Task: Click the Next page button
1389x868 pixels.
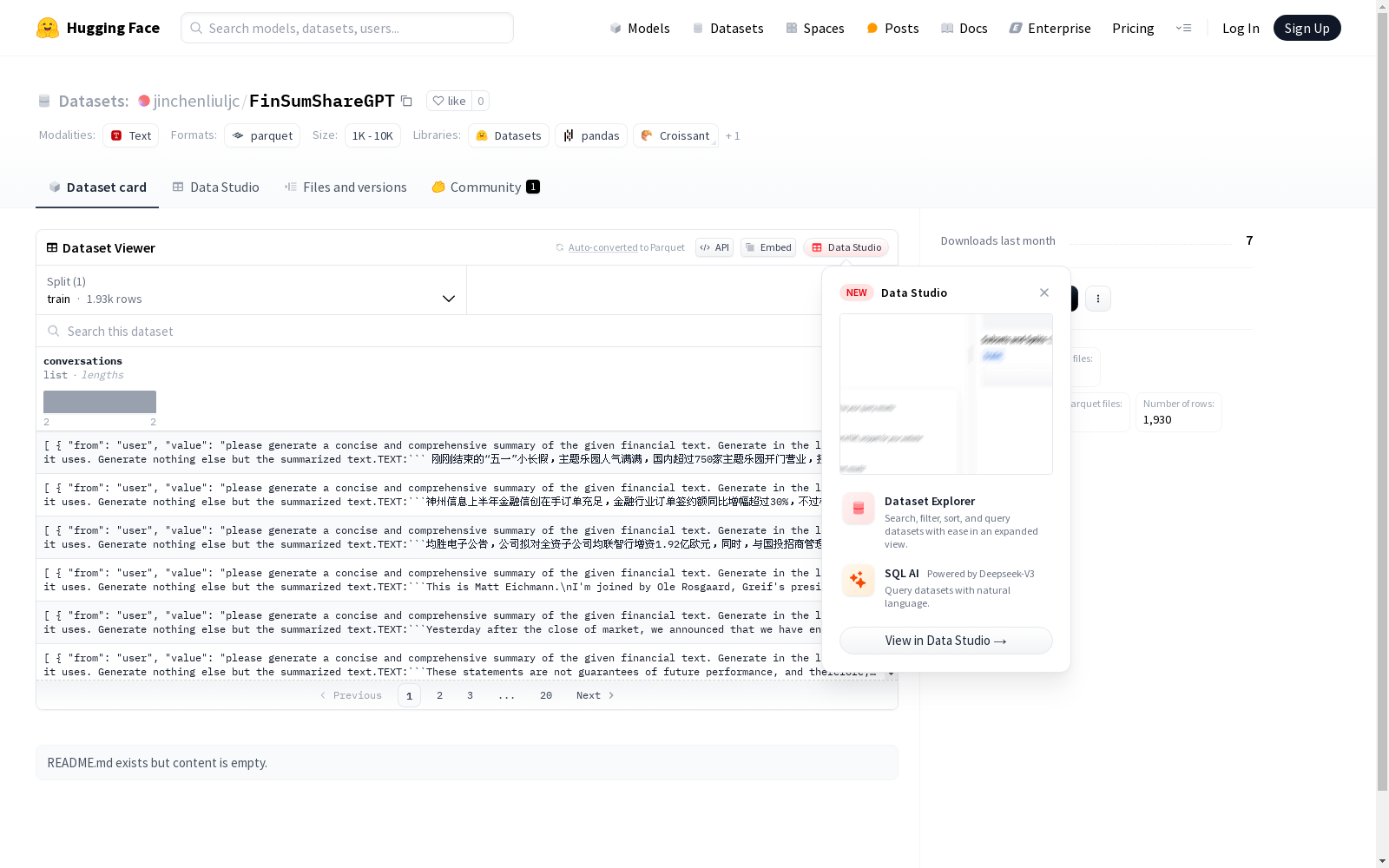Action: coord(596,695)
